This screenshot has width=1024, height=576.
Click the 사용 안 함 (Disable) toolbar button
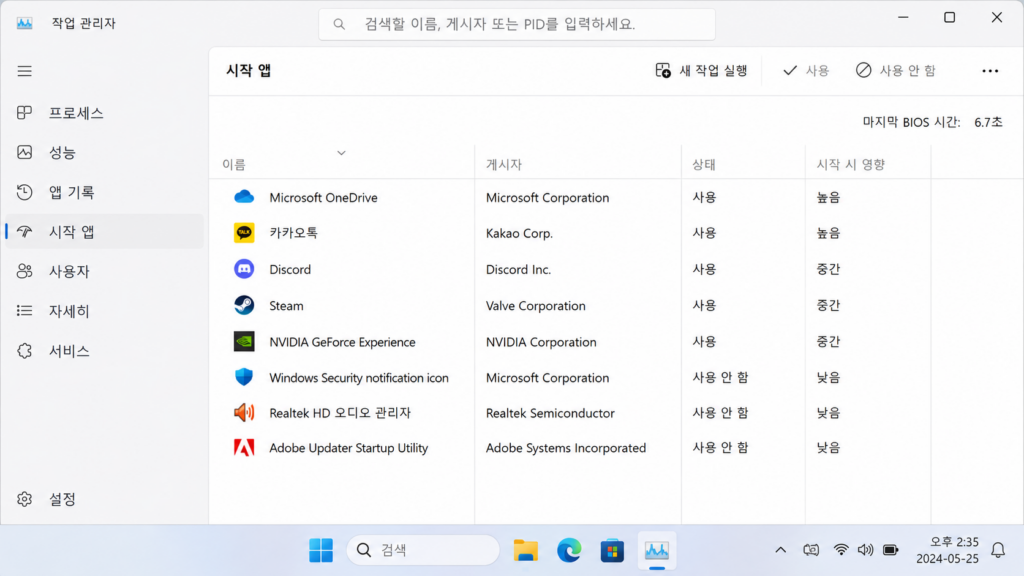coord(895,71)
